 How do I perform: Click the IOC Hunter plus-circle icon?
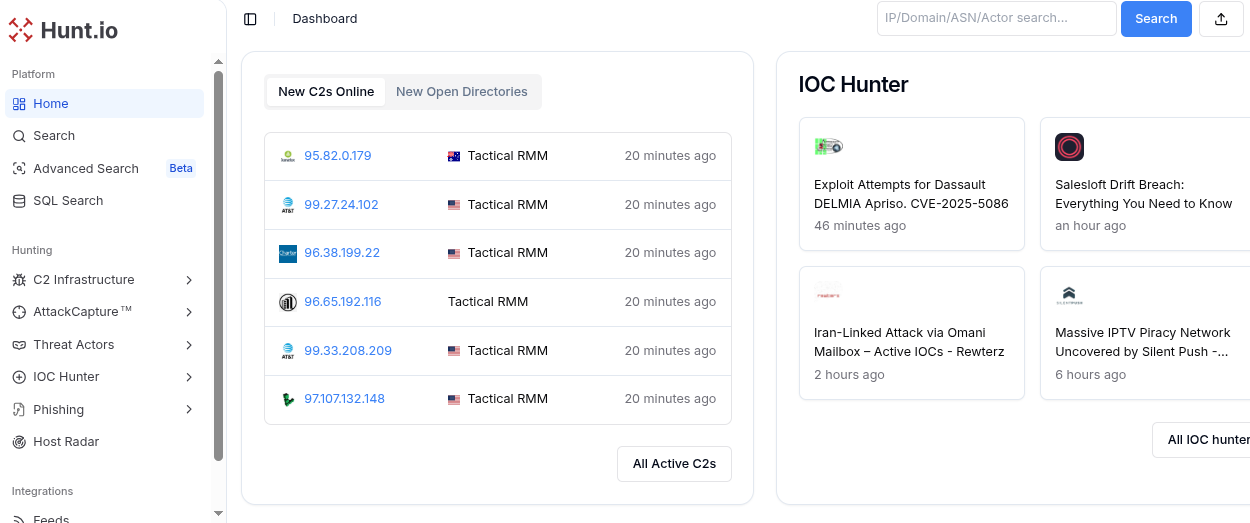point(19,377)
